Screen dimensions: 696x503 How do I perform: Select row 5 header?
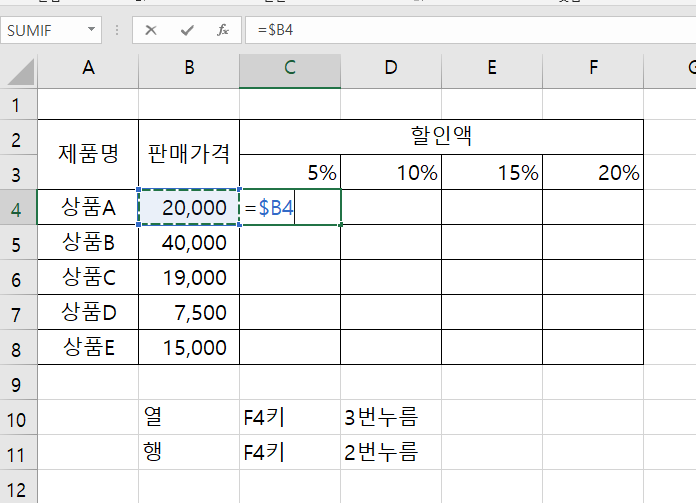pos(18,244)
